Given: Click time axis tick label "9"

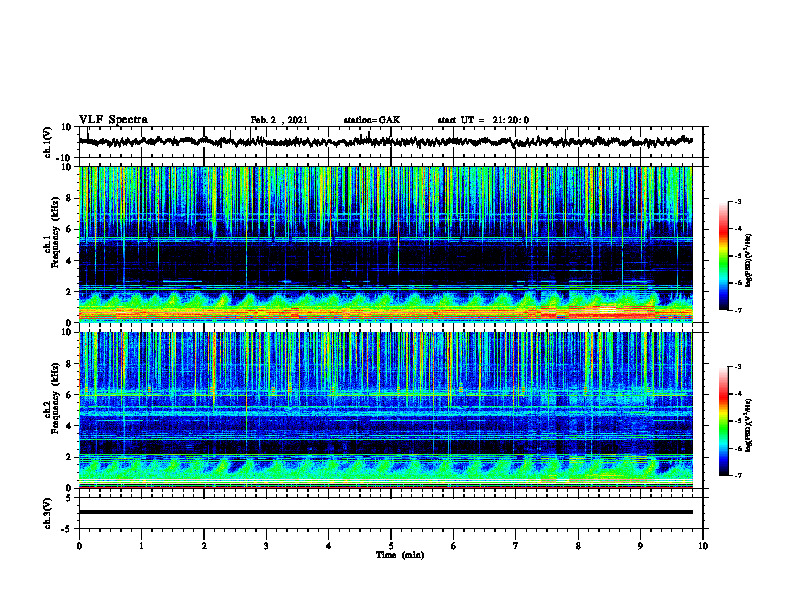Looking at the screenshot, I should 640,546.
